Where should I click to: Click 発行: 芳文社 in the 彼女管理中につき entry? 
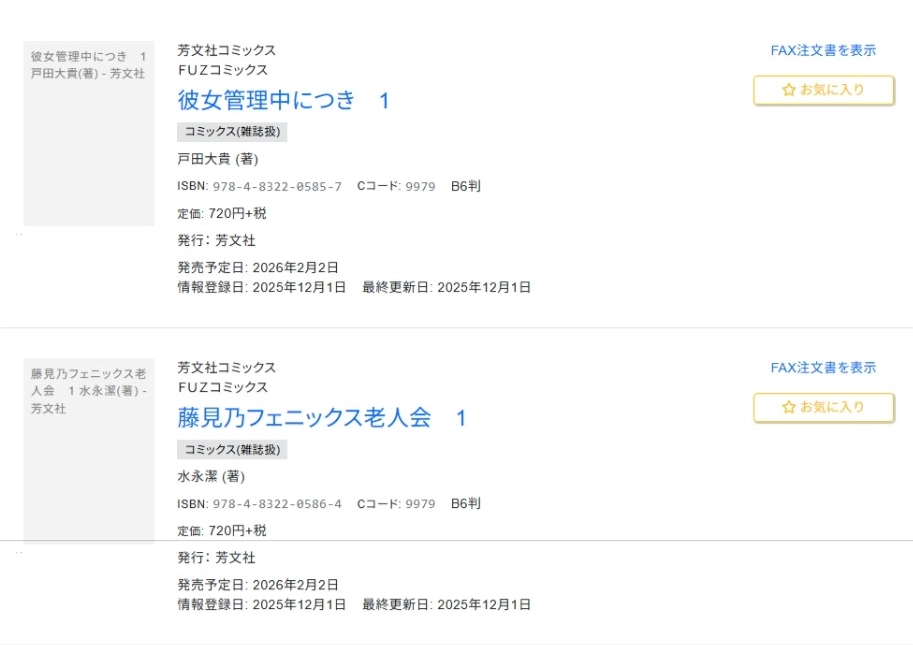tap(217, 240)
